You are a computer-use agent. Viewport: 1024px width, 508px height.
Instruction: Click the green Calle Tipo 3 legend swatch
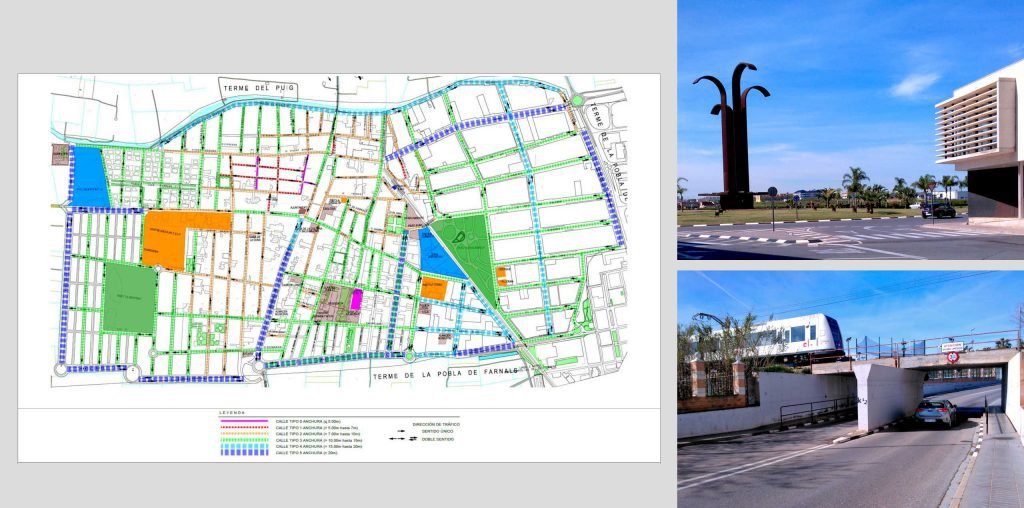(245, 441)
